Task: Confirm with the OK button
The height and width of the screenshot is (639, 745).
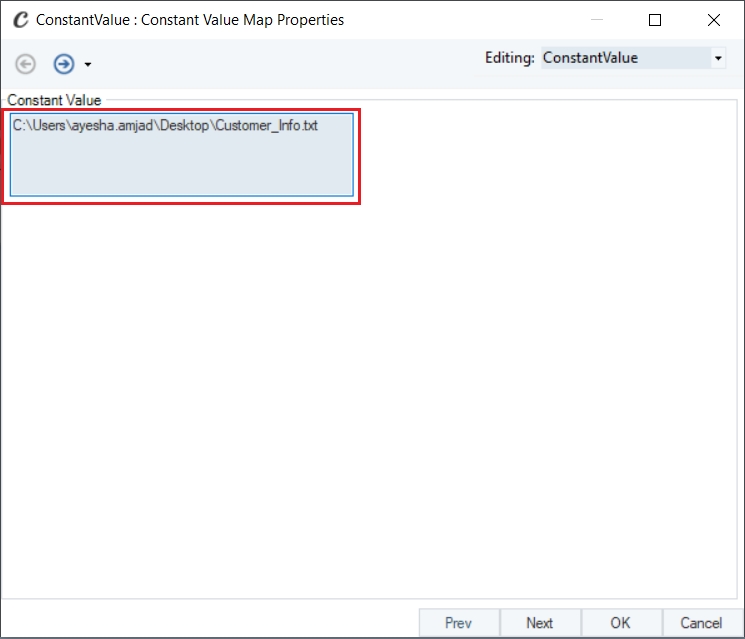Action: point(621,622)
